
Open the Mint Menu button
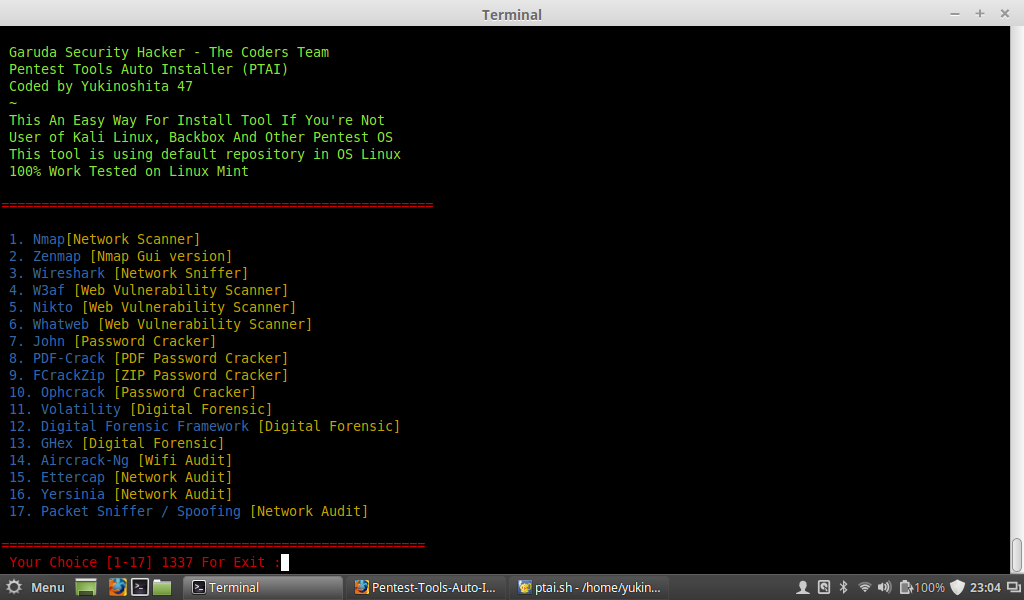click(35, 587)
